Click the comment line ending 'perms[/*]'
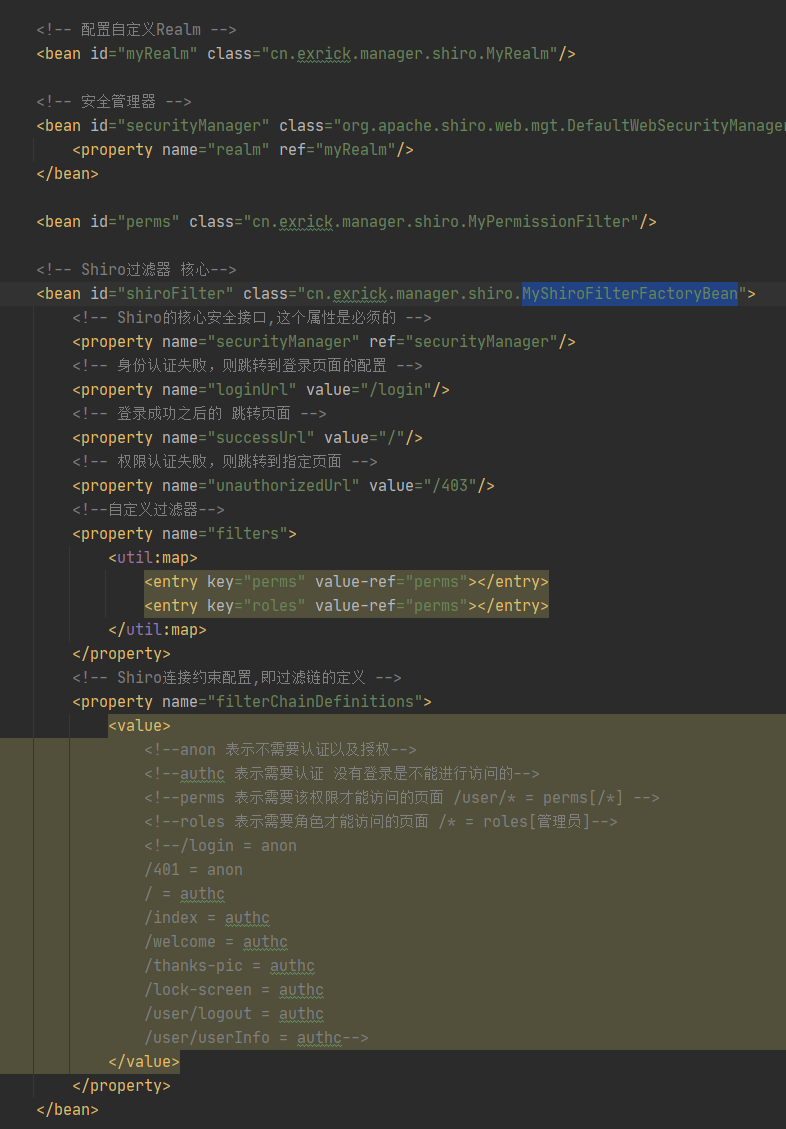This screenshot has width=786, height=1129. click(402, 798)
